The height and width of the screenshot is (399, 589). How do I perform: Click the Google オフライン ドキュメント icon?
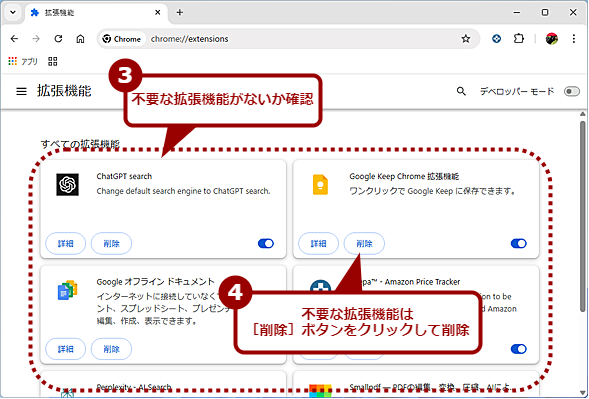68,290
